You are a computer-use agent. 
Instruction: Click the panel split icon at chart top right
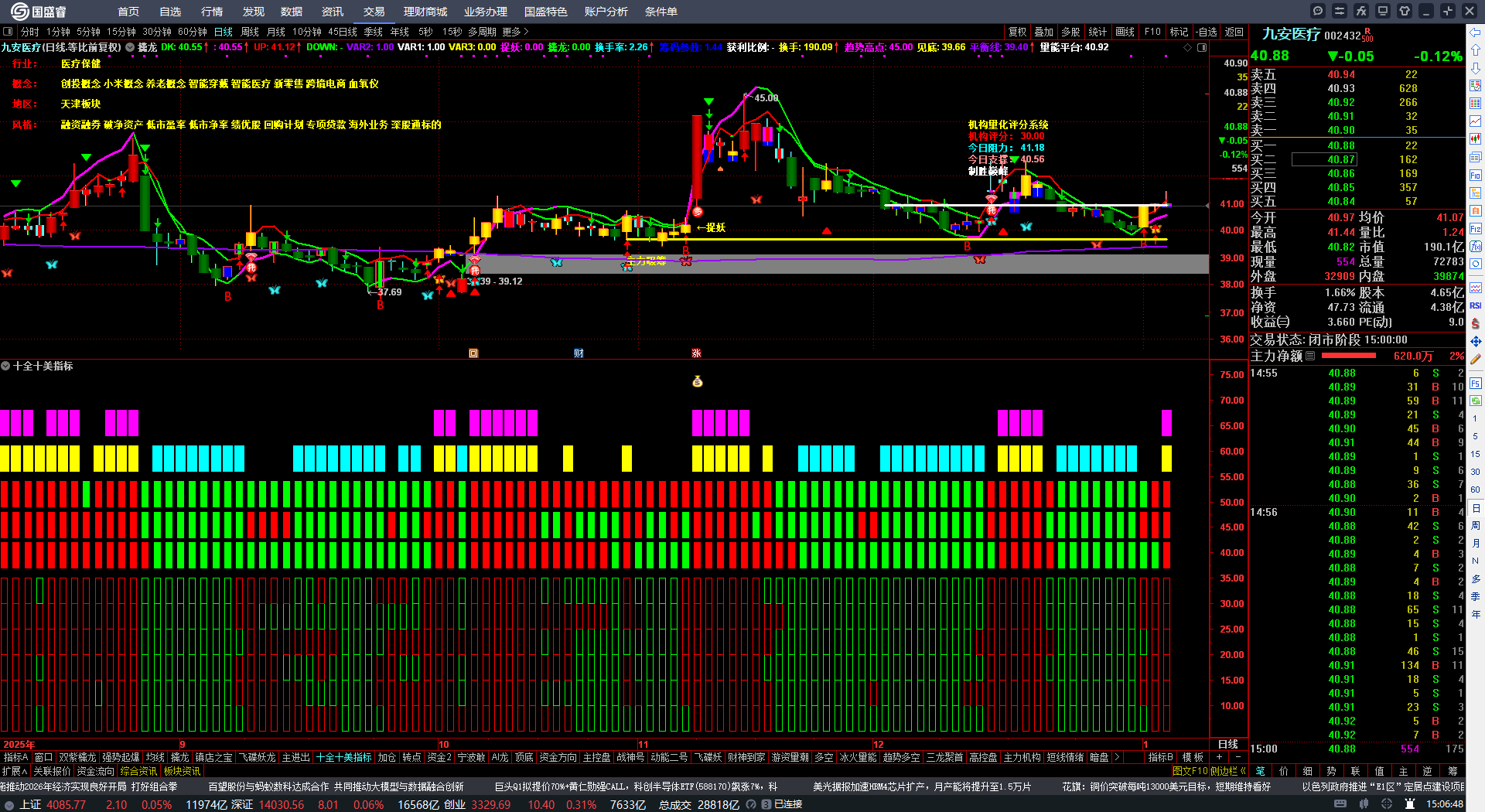1202,48
